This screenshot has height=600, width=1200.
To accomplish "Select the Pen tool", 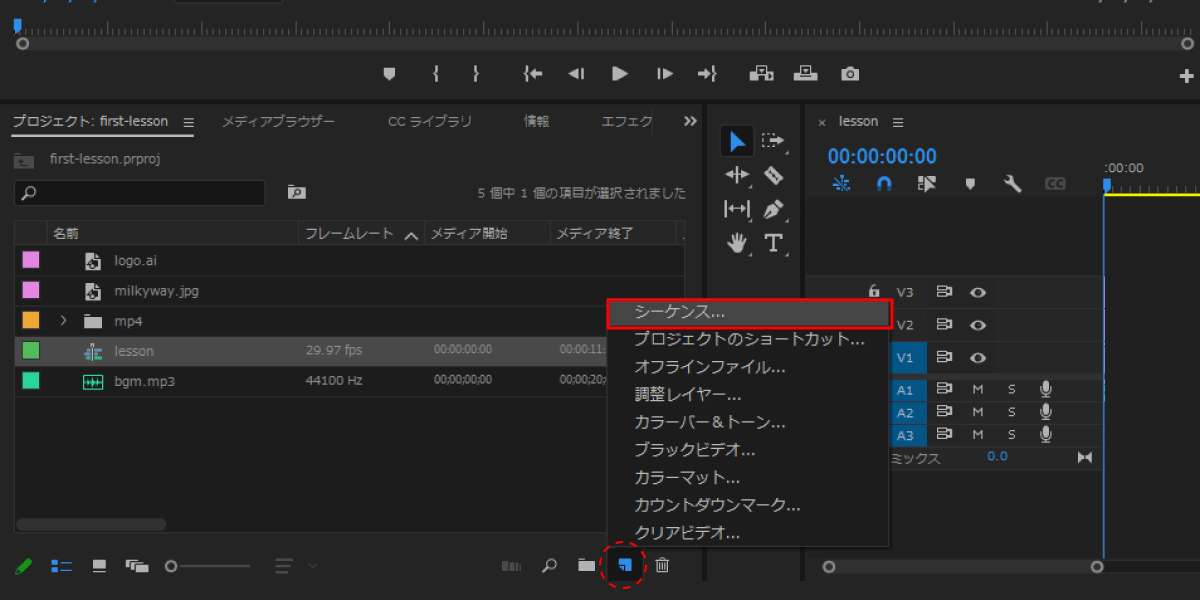I will pyautogui.click(x=773, y=208).
